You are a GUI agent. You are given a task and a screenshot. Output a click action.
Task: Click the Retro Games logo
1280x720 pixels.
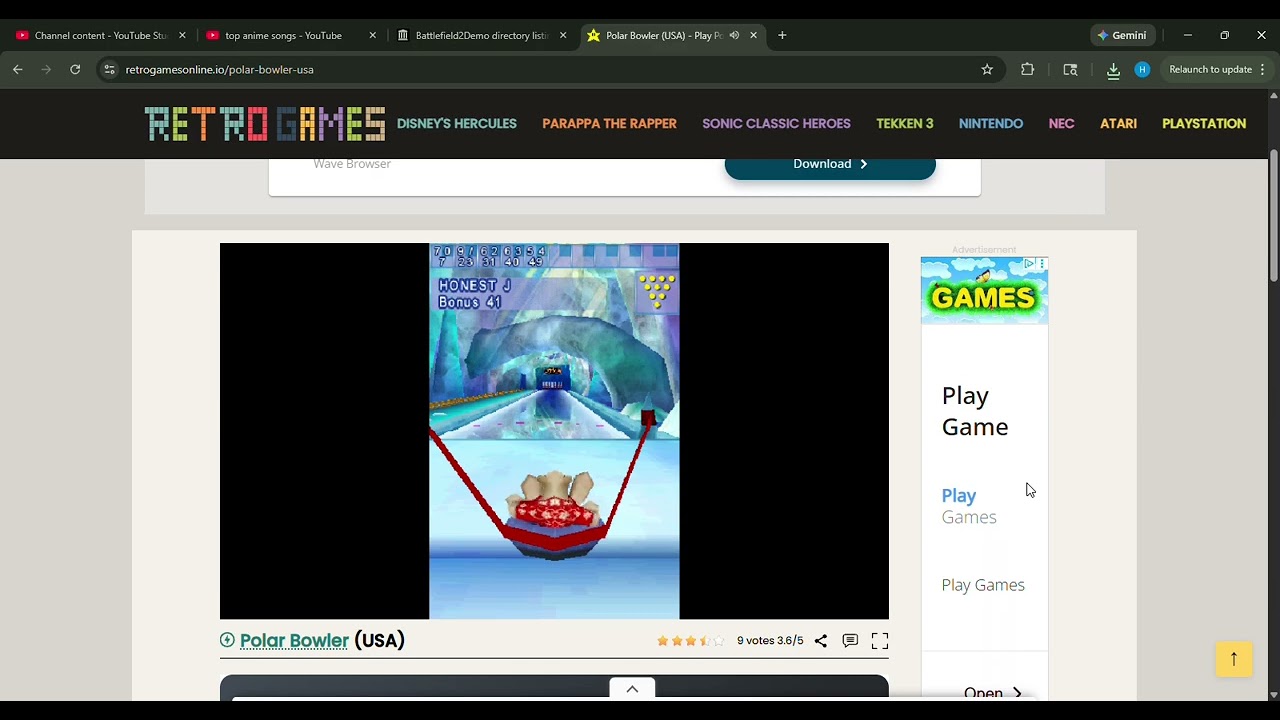pyautogui.click(x=264, y=124)
